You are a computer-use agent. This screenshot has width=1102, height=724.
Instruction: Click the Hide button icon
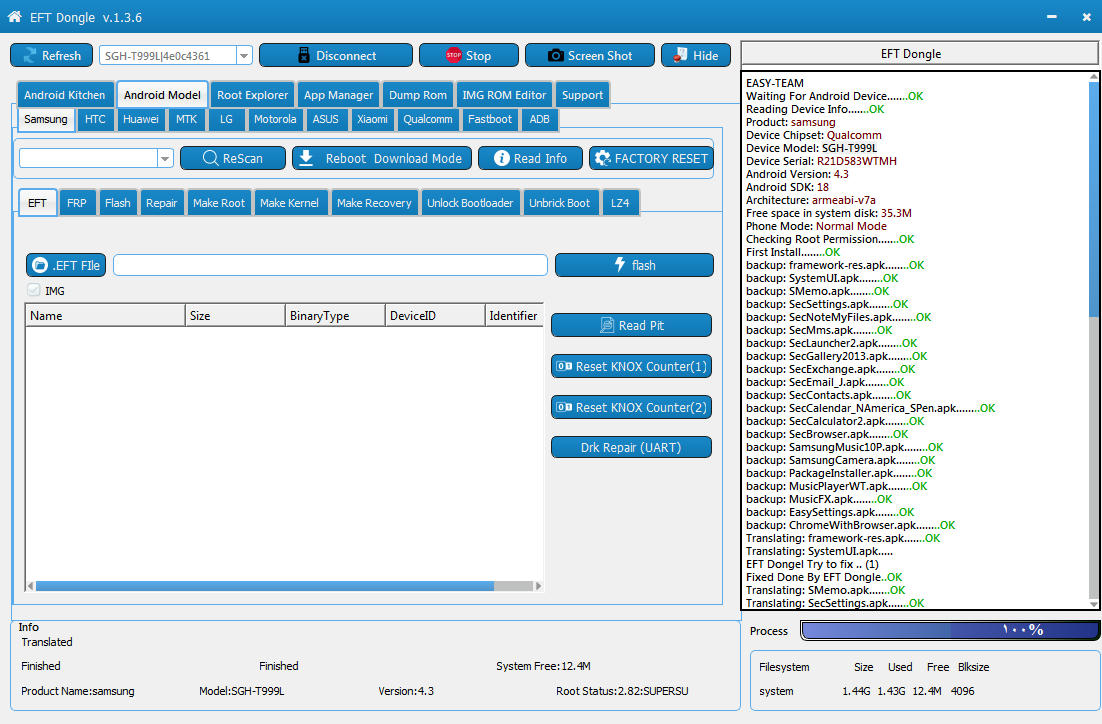pyautogui.click(x=680, y=56)
